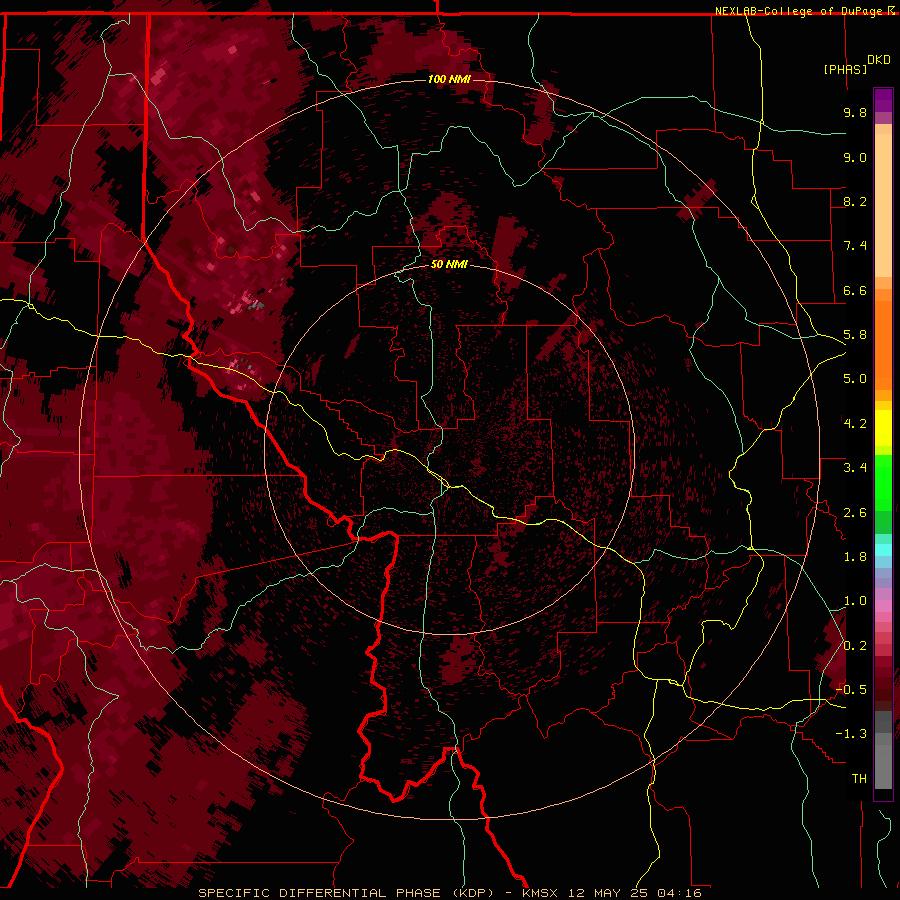Click the 9.8 scale value
Viewport: 900px width, 900px height.
(855, 112)
